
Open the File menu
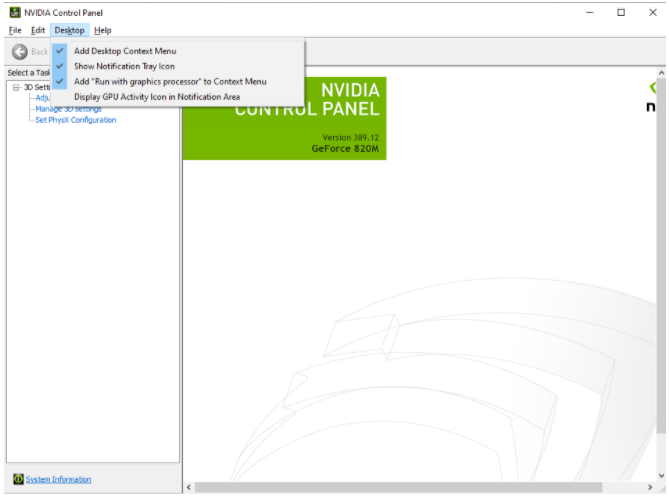[15, 30]
